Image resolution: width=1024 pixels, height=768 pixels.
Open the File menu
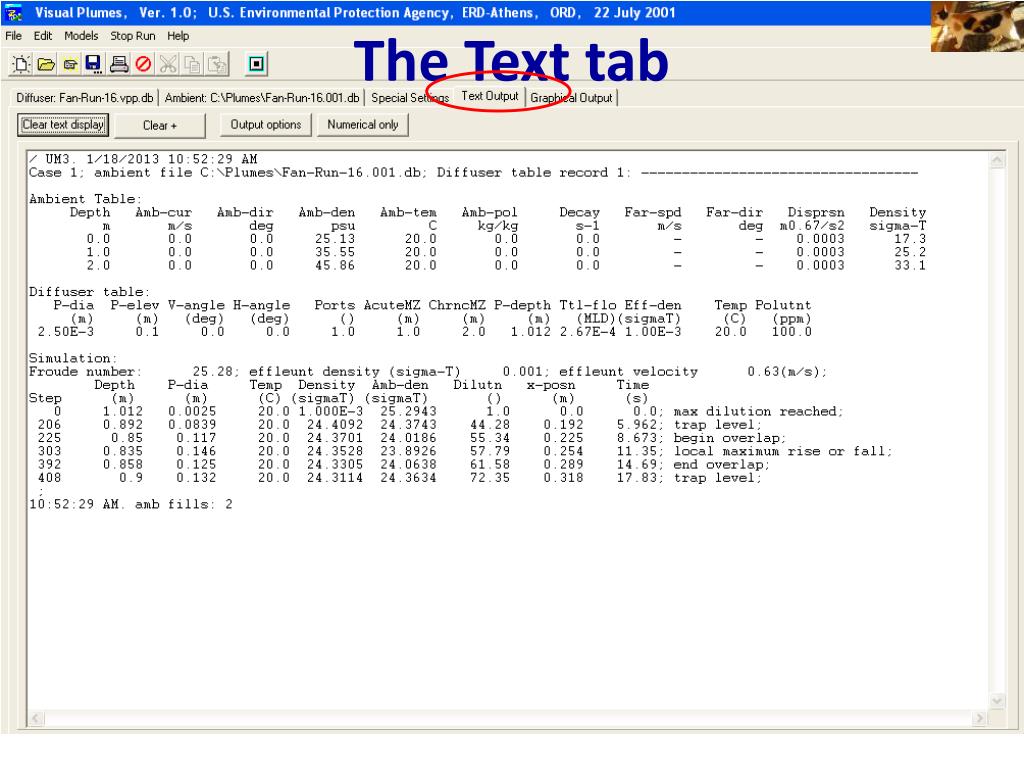pyautogui.click(x=14, y=36)
